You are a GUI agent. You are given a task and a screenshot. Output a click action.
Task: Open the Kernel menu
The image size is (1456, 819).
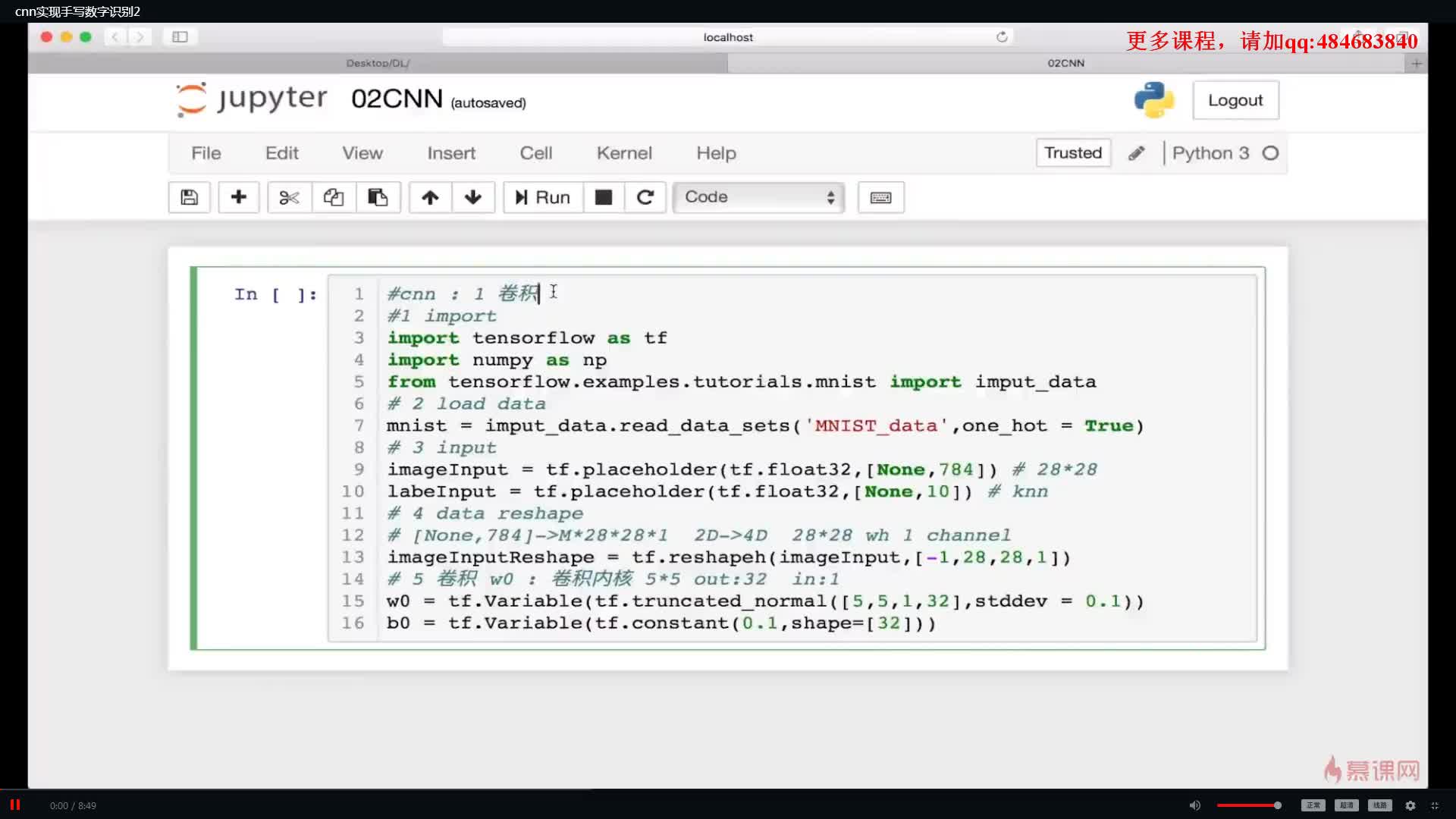pos(623,152)
